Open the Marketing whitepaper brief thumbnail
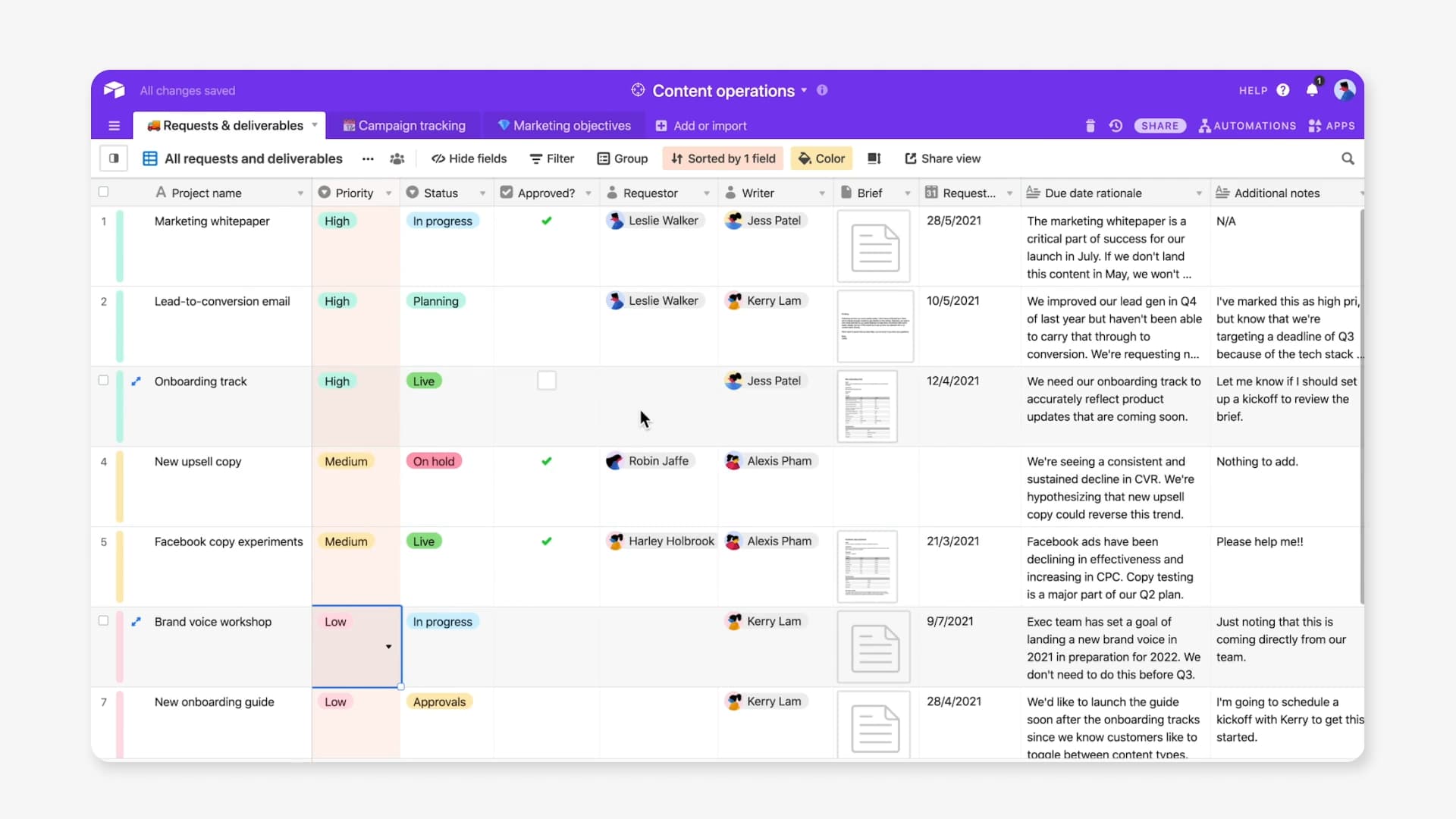Image resolution: width=1456 pixels, height=819 pixels. click(x=874, y=246)
